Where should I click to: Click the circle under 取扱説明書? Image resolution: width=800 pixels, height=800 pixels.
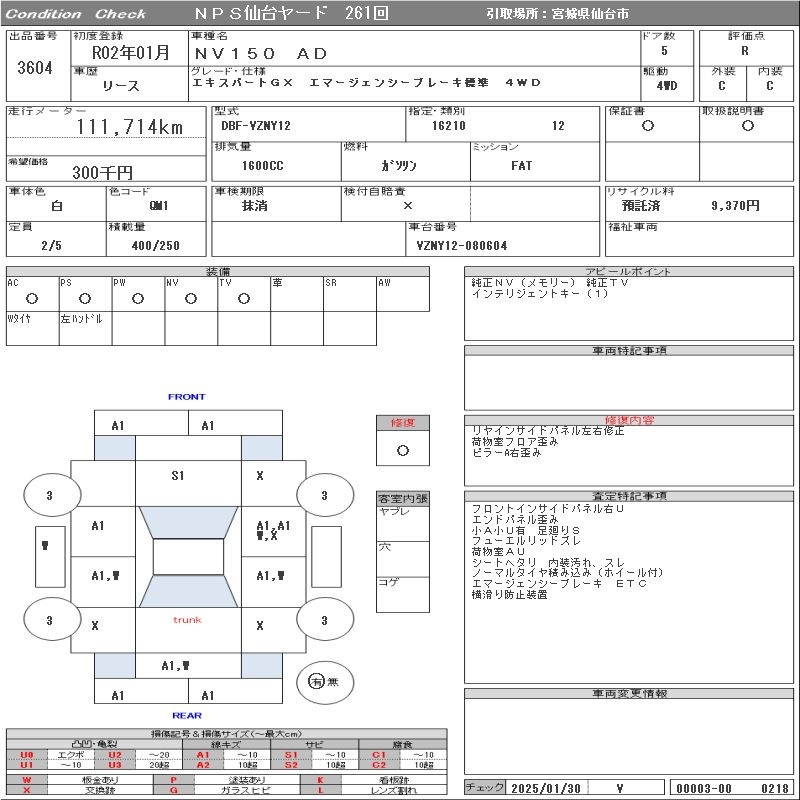[747, 126]
